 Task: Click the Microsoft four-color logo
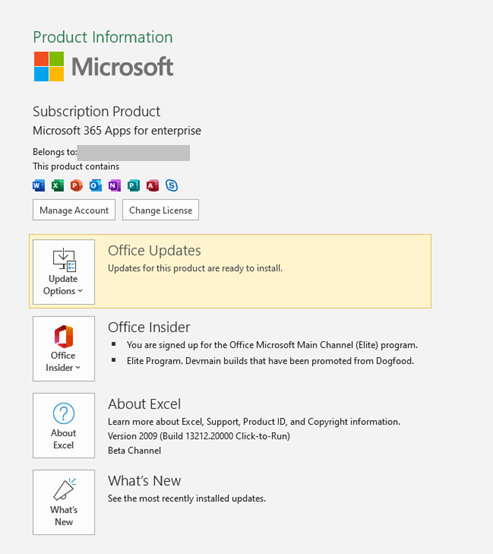pyautogui.click(x=49, y=66)
